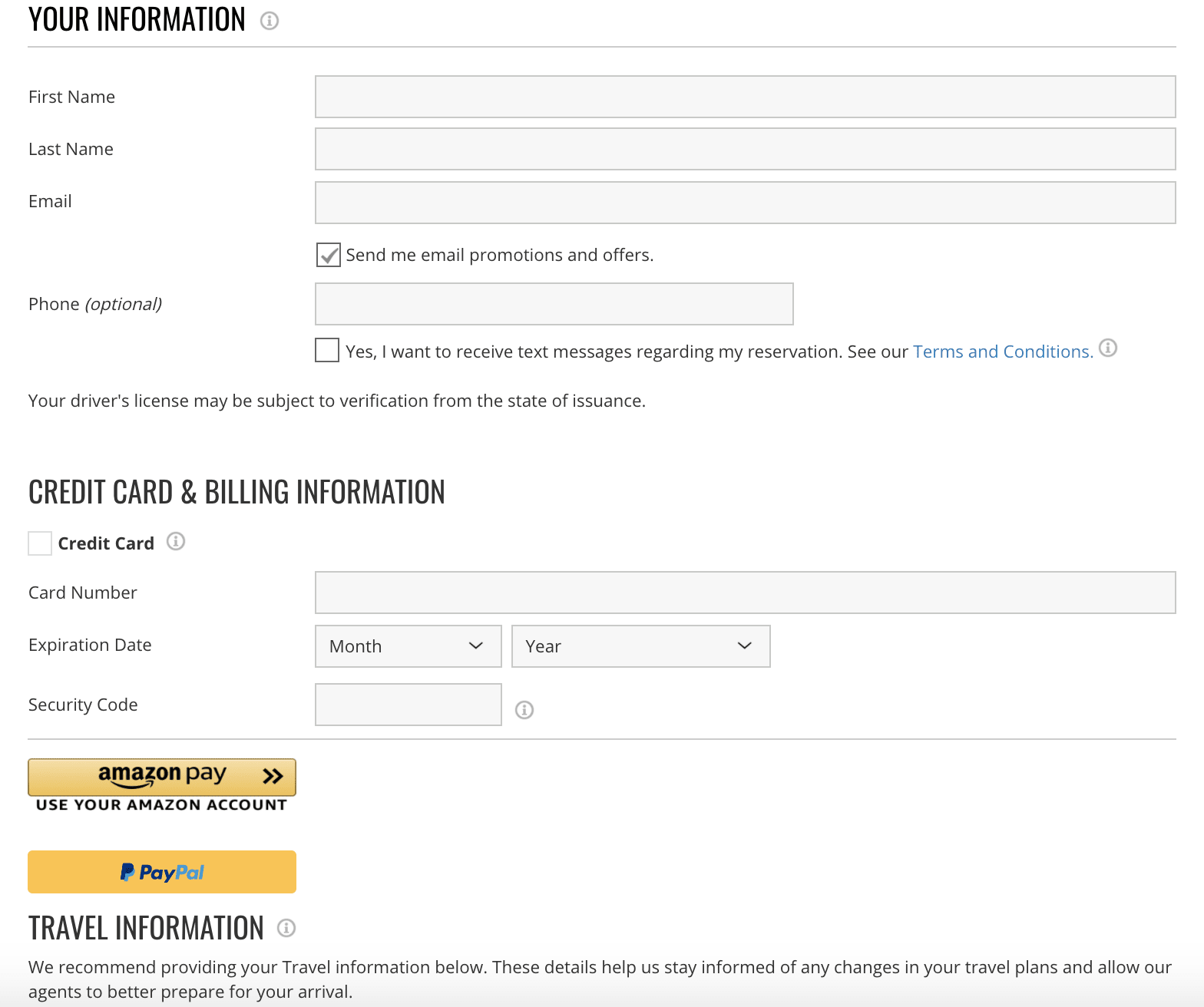The image size is (1204, 1007).
Task: Open the Terms and Conditions link
Action: 1003,352
